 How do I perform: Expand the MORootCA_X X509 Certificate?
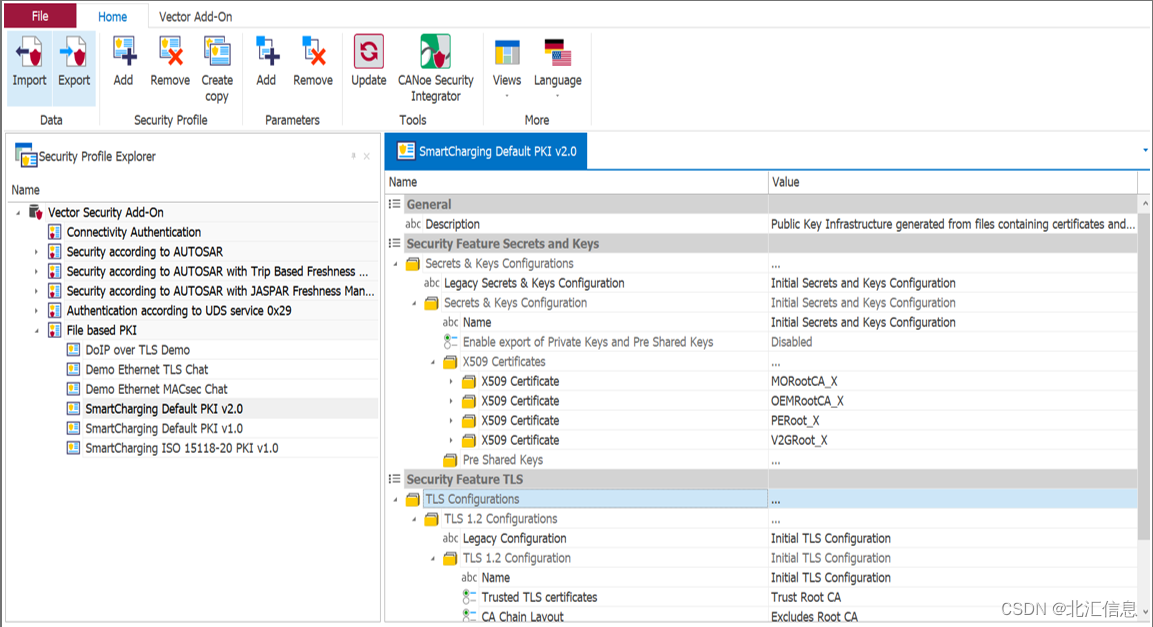click(x=451, y=381)
